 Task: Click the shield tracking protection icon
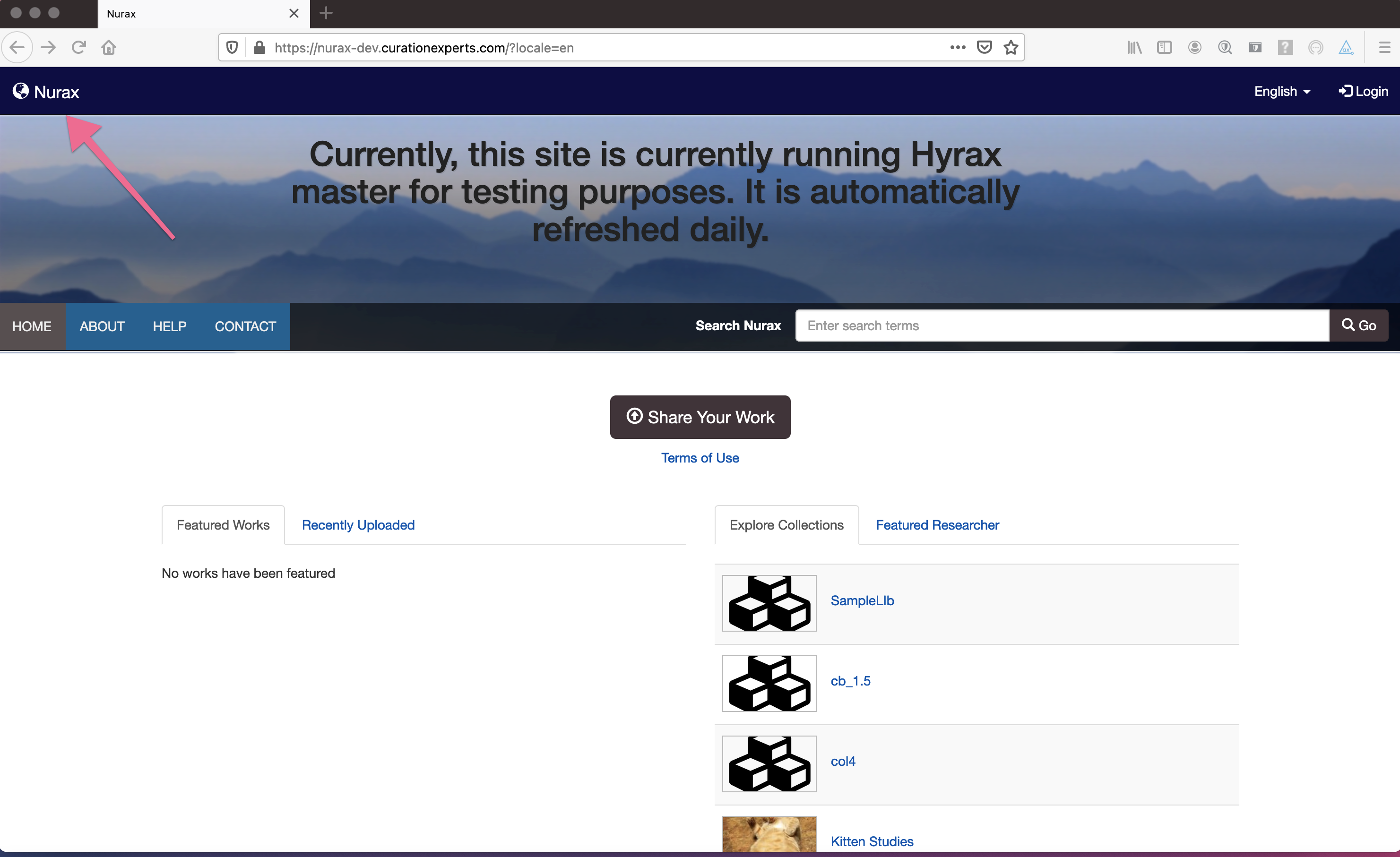click(232, 48)
